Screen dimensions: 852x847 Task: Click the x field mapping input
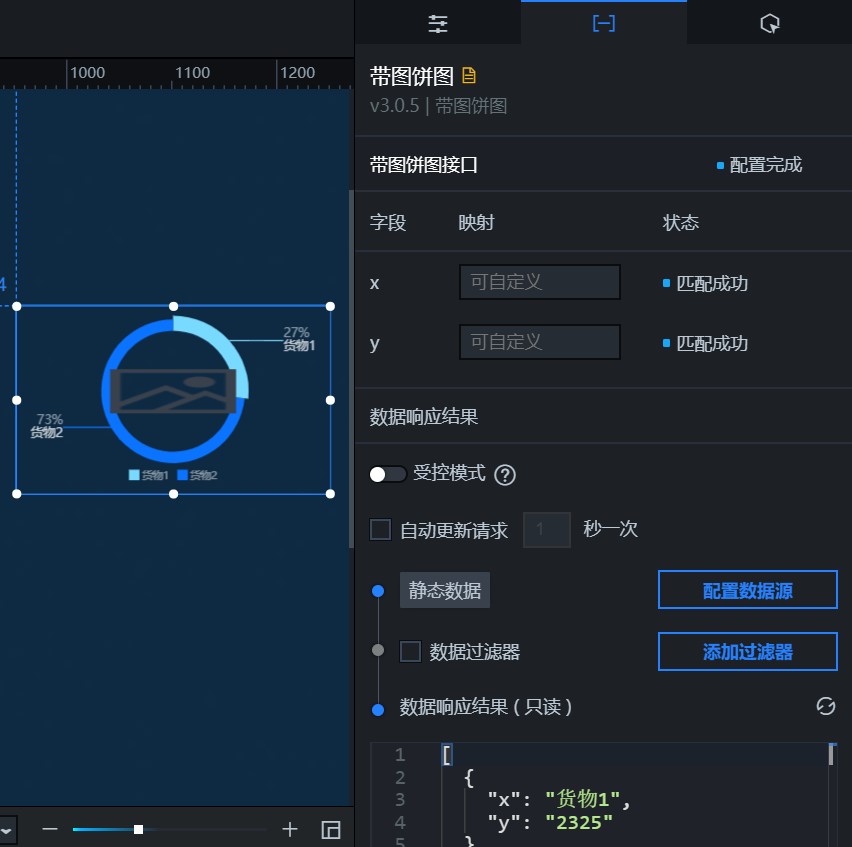tap(540, 282)
